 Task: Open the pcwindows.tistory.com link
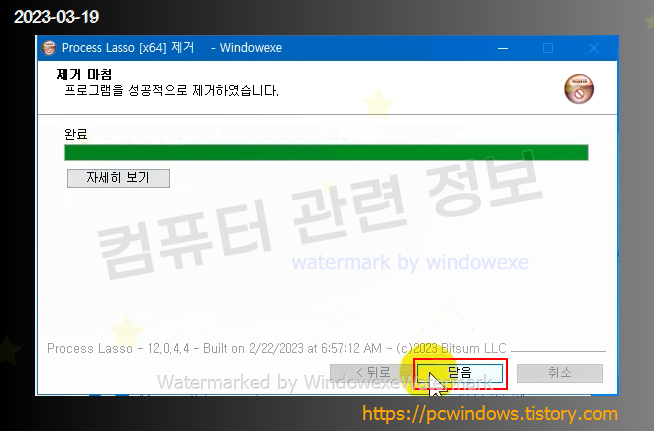pos(490,413)
